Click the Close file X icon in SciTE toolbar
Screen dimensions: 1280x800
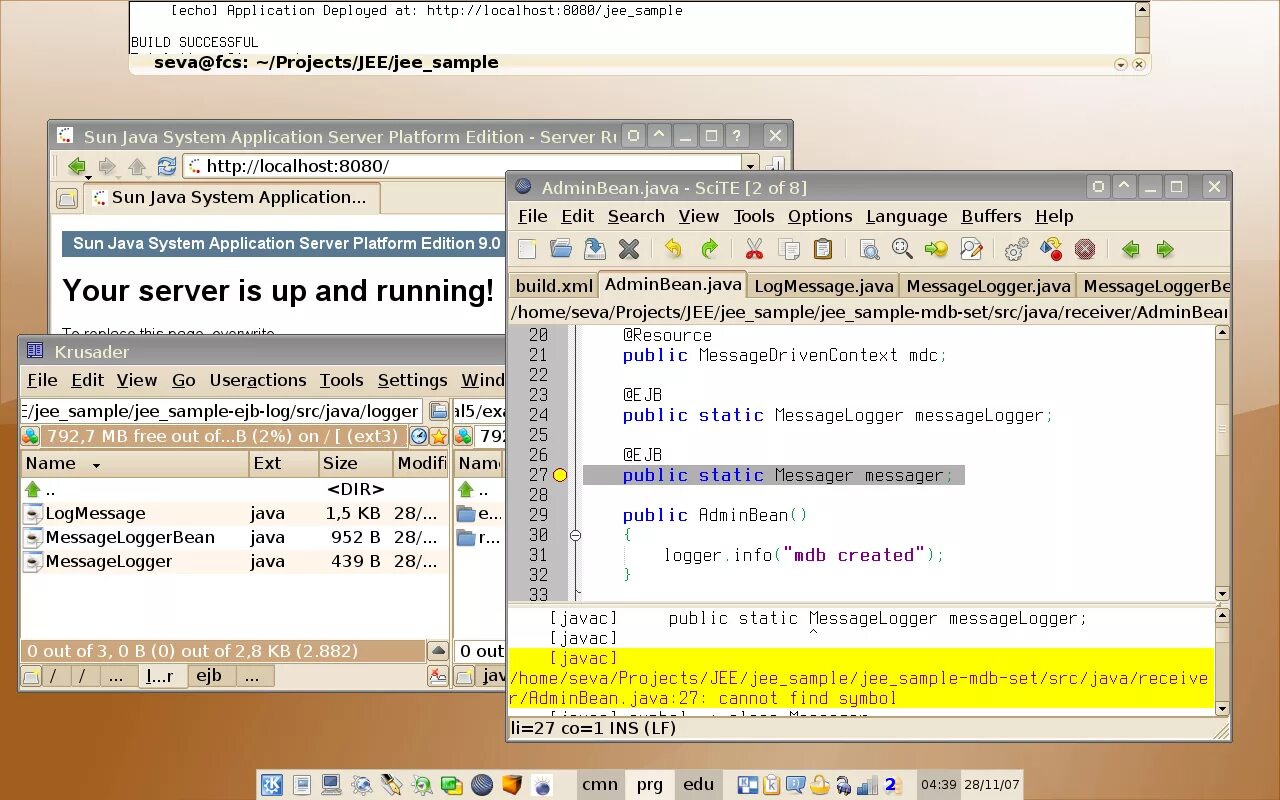tap(629, 249)
